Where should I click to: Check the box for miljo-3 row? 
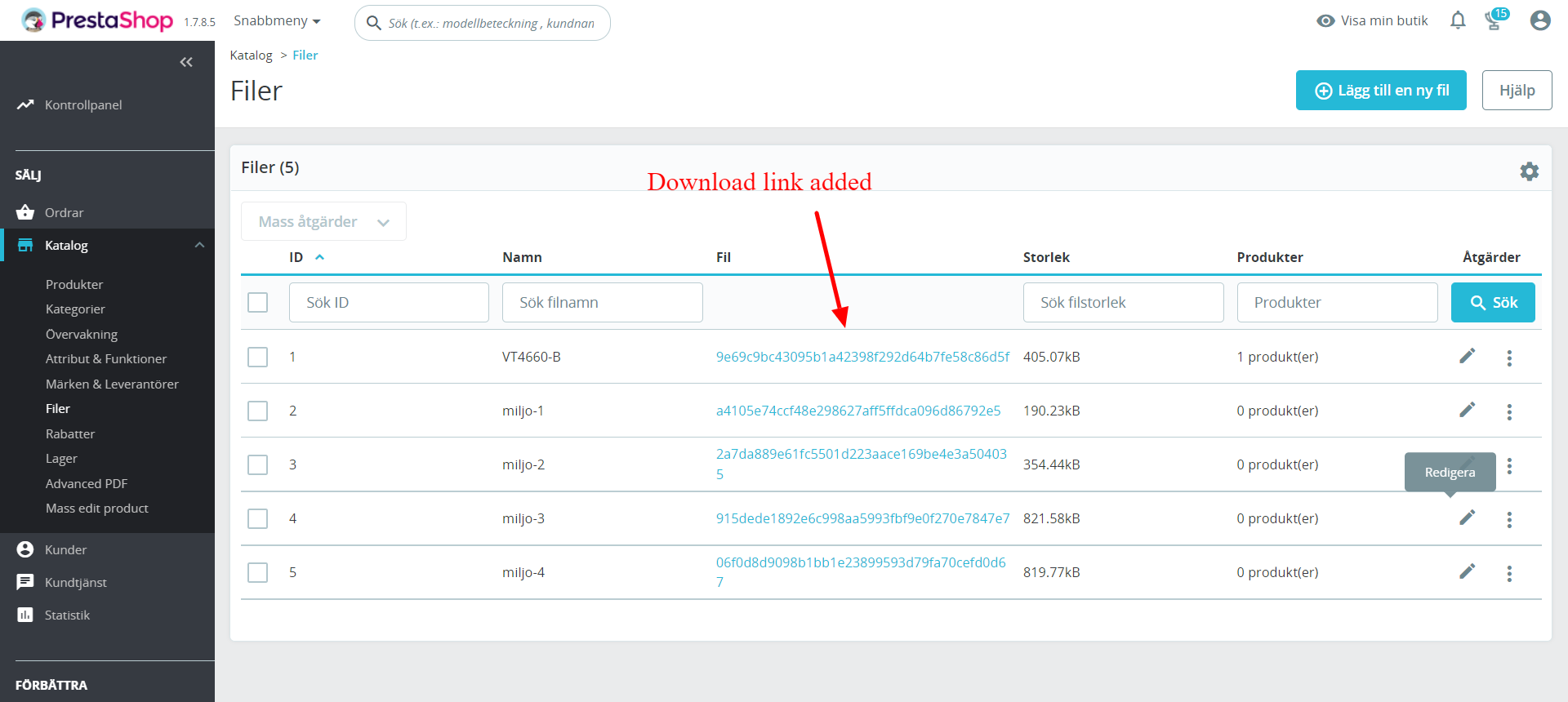[258, 518]
